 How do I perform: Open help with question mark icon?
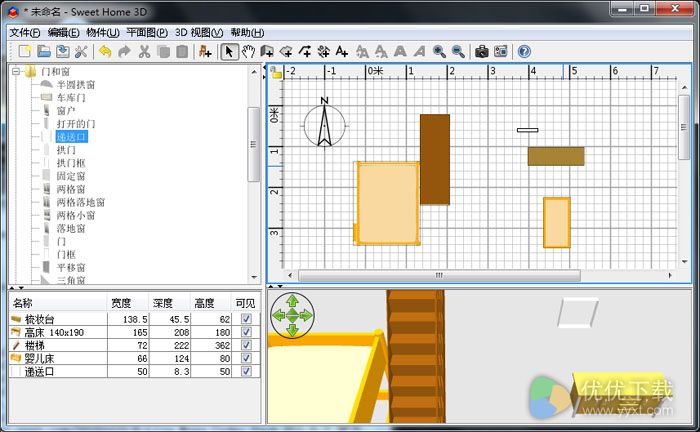524,52
